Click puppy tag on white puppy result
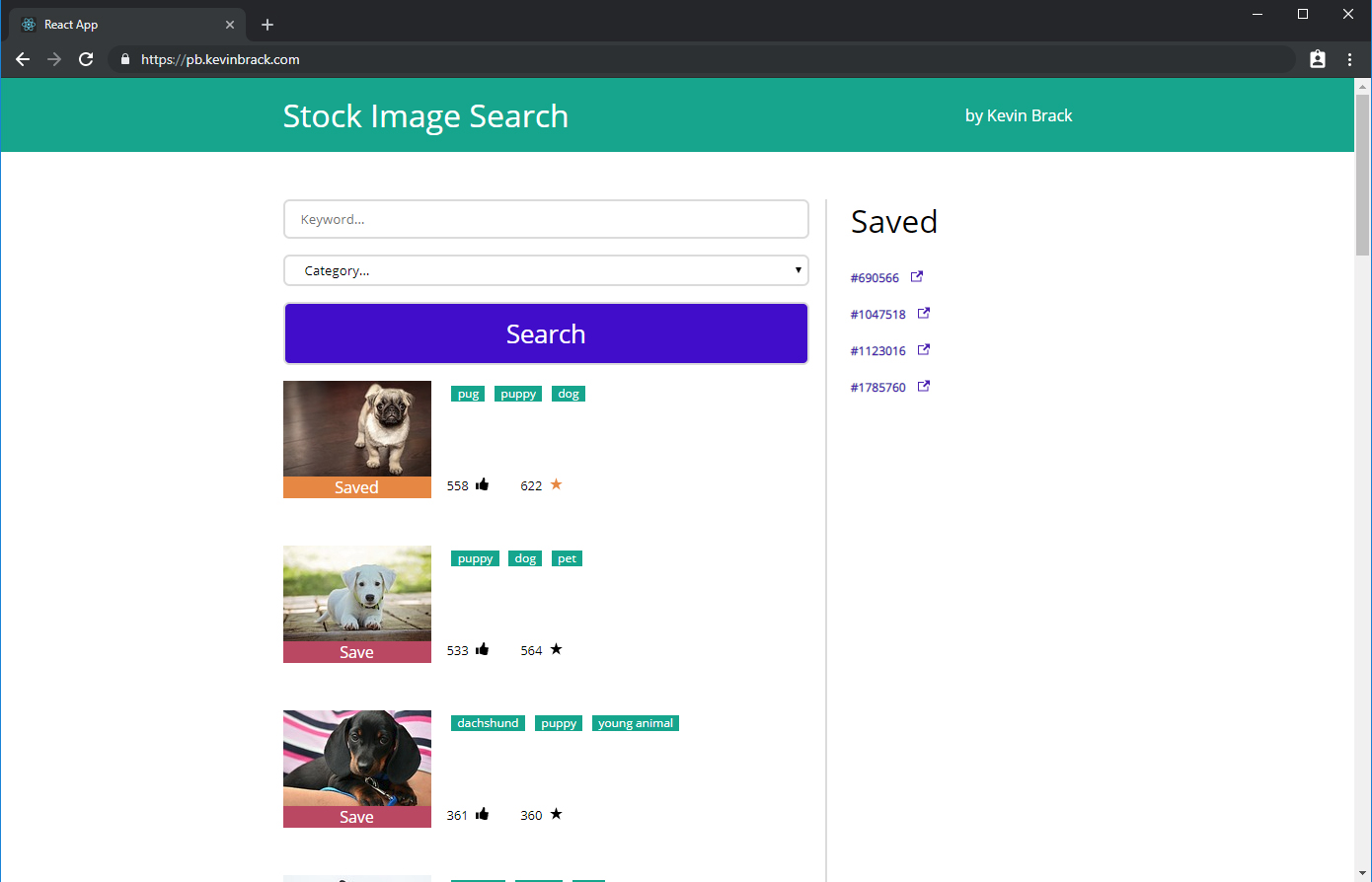The height and width of the screenshot is (882, 1372). coord(475,558)
